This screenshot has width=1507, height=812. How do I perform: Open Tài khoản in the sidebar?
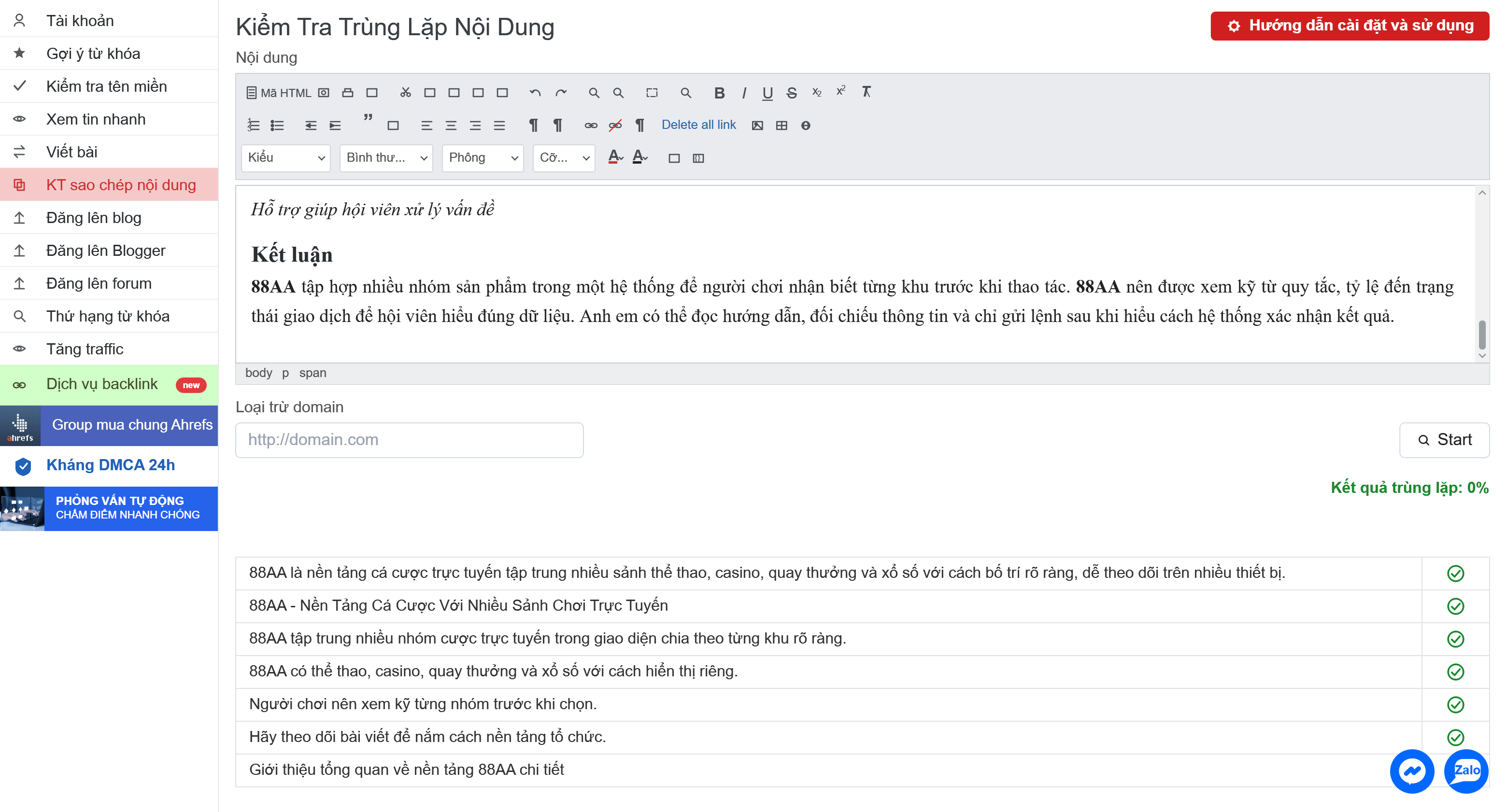coord(109,20)
